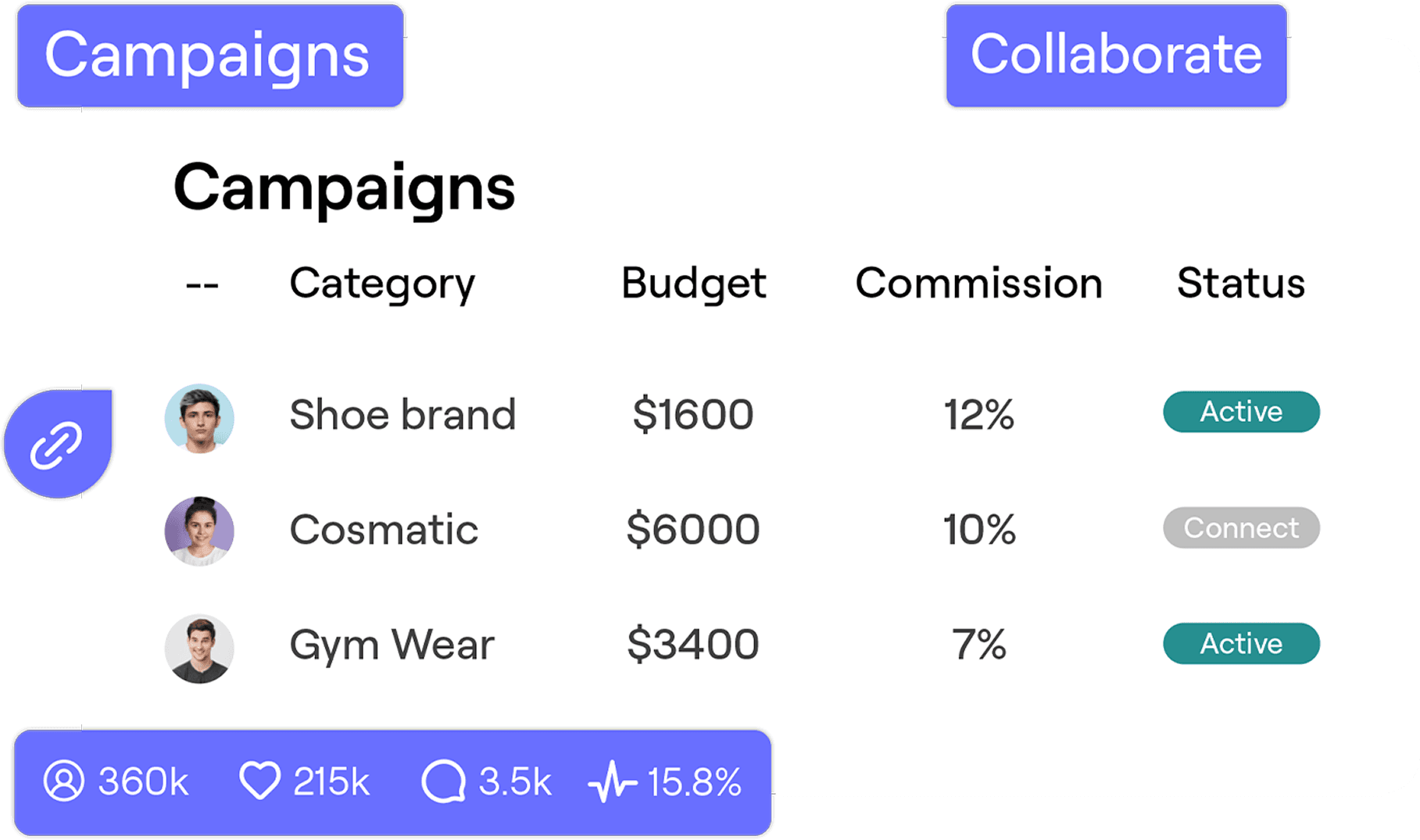Click the Campaigns badge button
This screenshot has height=840, width=1420.
[210, 55]
